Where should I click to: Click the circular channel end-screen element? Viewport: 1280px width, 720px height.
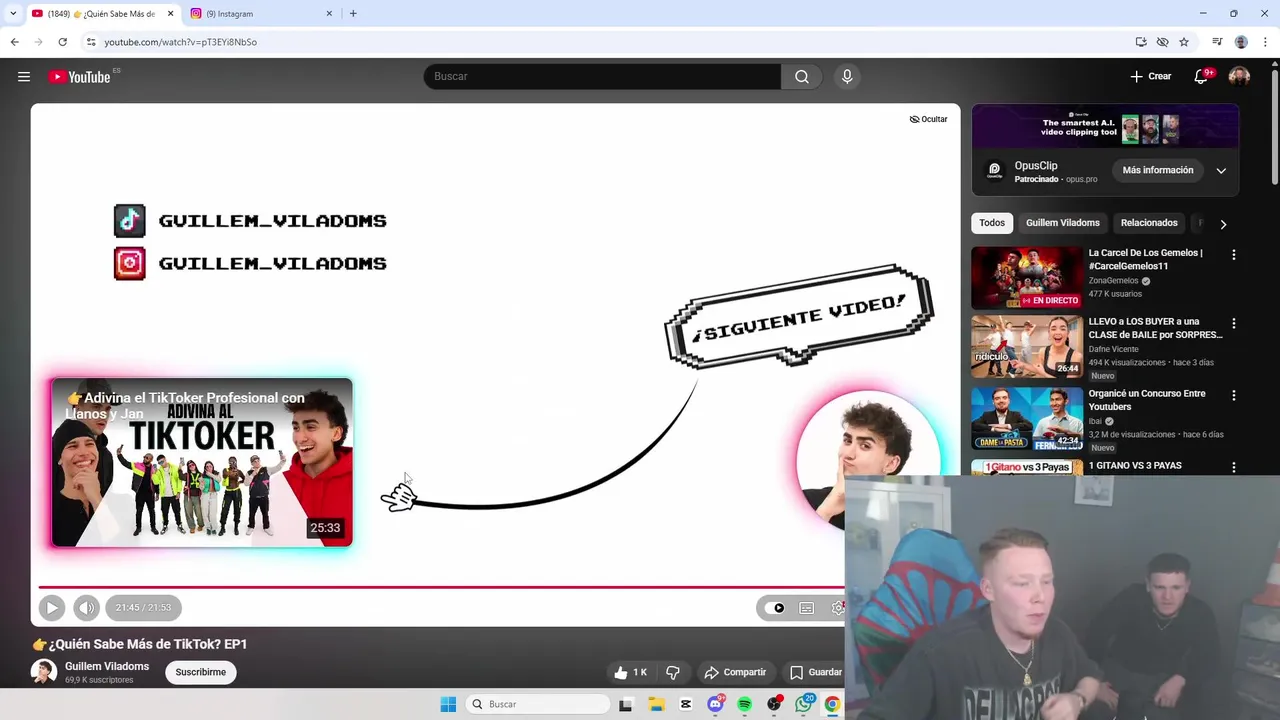868,462
